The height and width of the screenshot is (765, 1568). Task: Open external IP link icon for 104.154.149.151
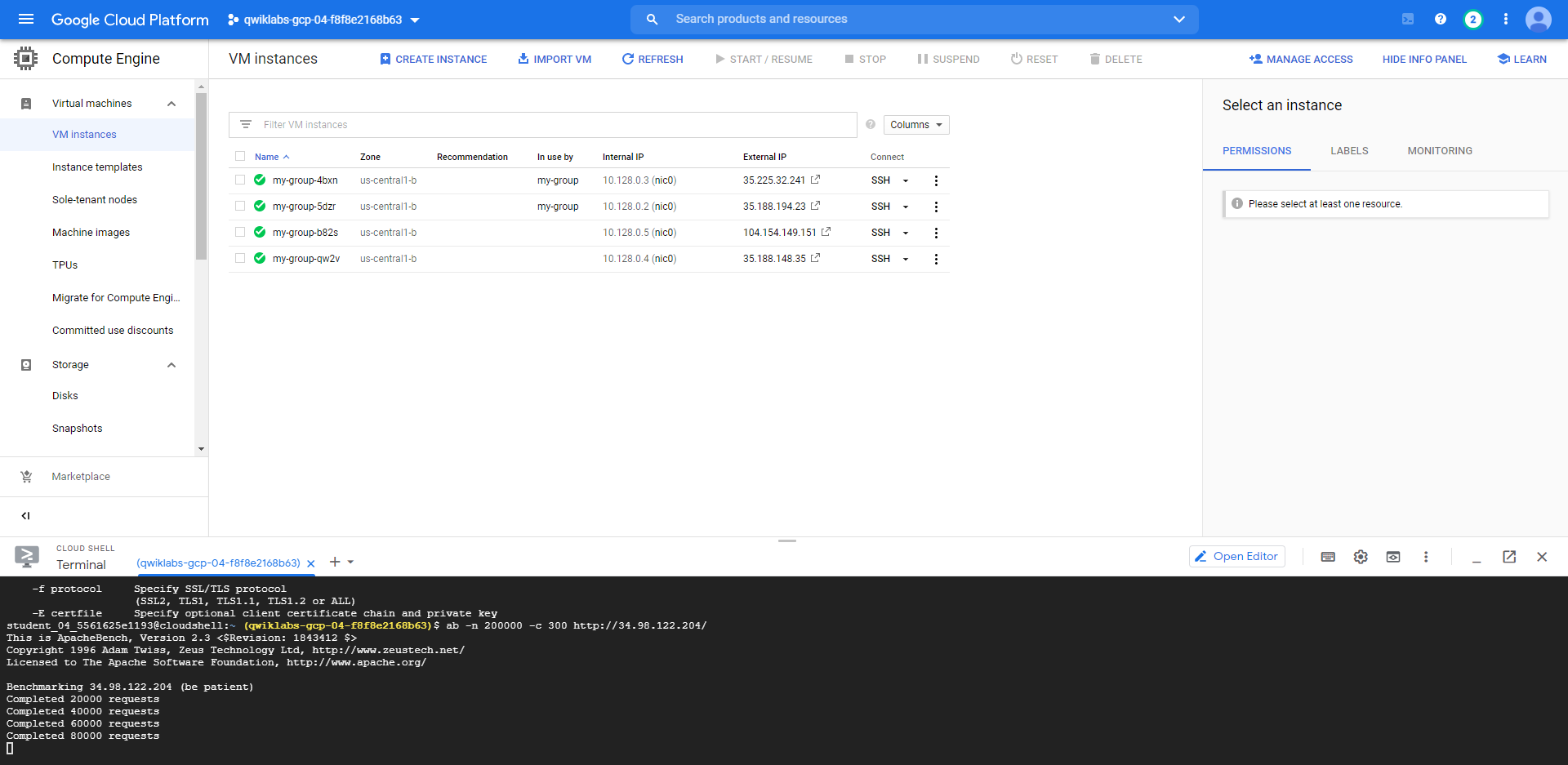[826, 232]
